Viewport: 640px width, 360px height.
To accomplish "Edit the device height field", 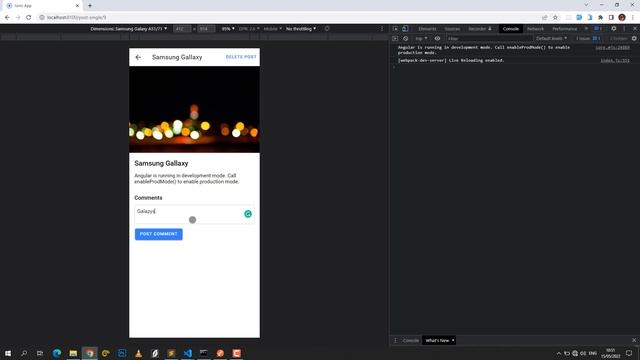I will click(206, 29).
